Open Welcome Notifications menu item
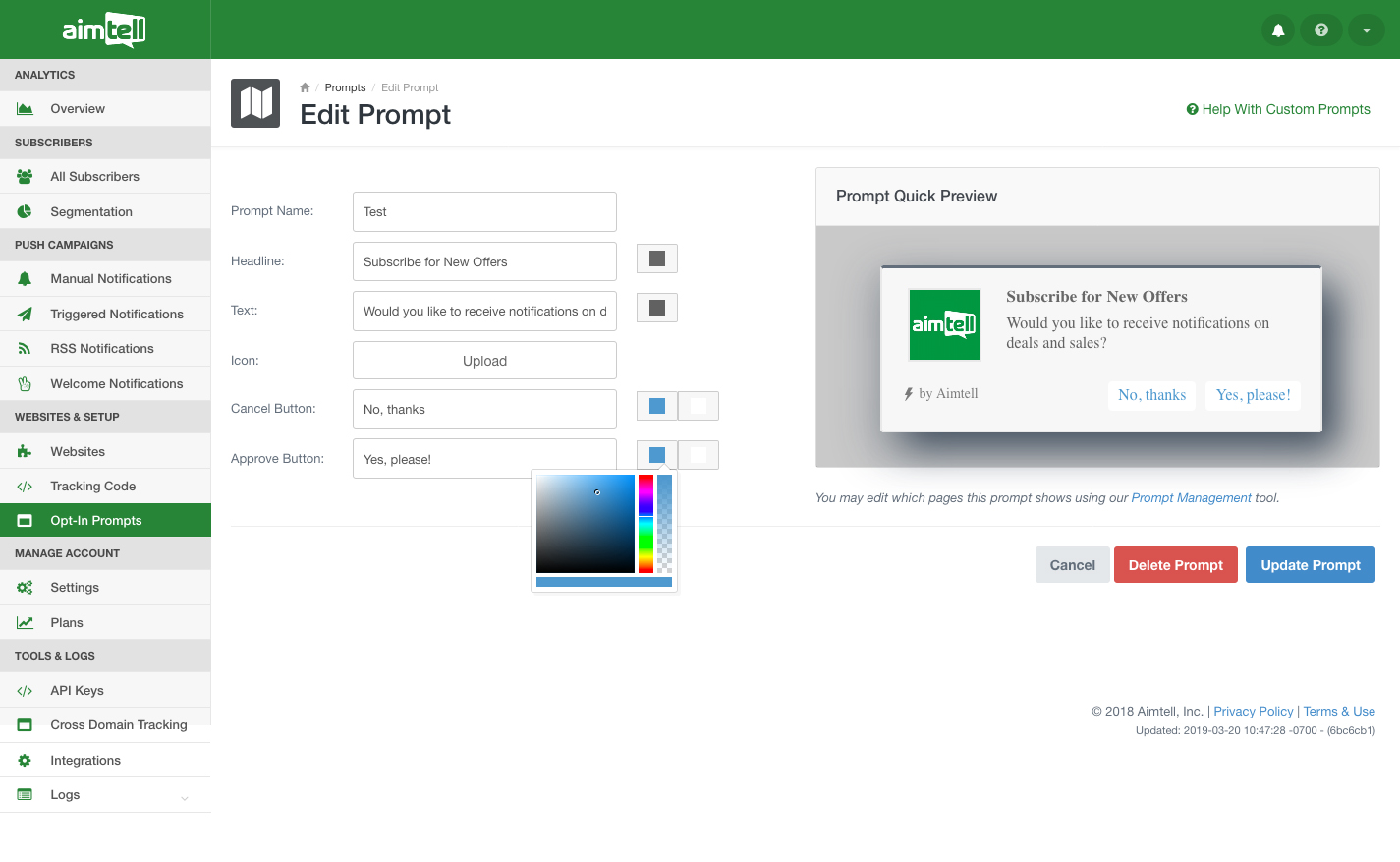1400x862 pixels. pyautogui.click(x=105, y=384)
